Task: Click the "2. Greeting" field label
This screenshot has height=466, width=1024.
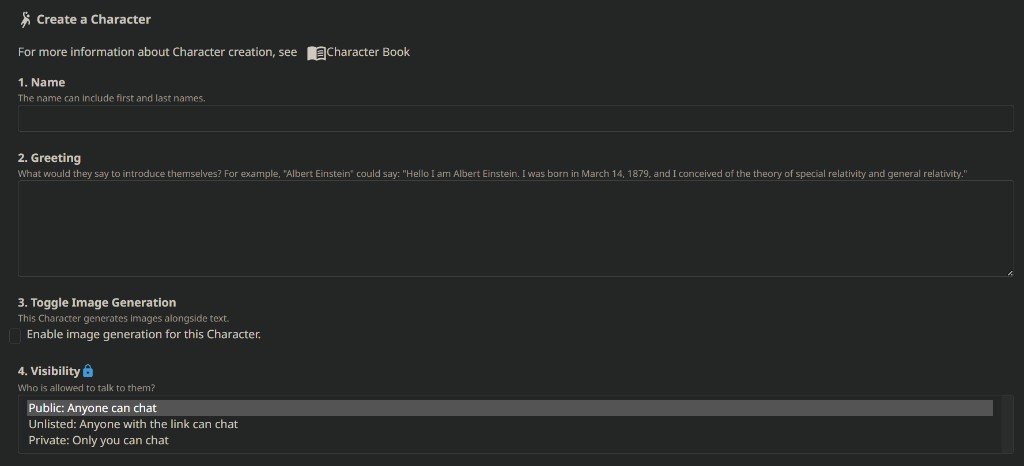Action: pos(49,158)
